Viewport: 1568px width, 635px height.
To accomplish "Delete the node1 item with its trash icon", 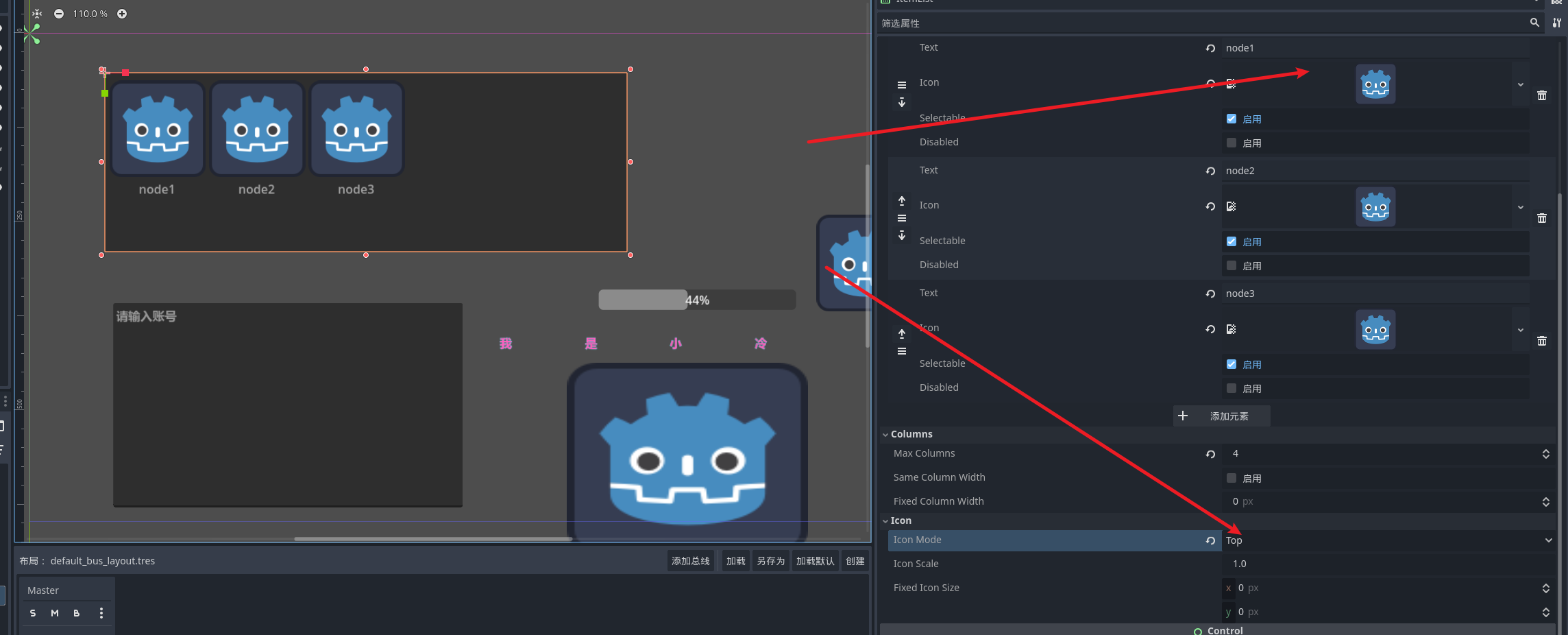I will point(1542,95).
